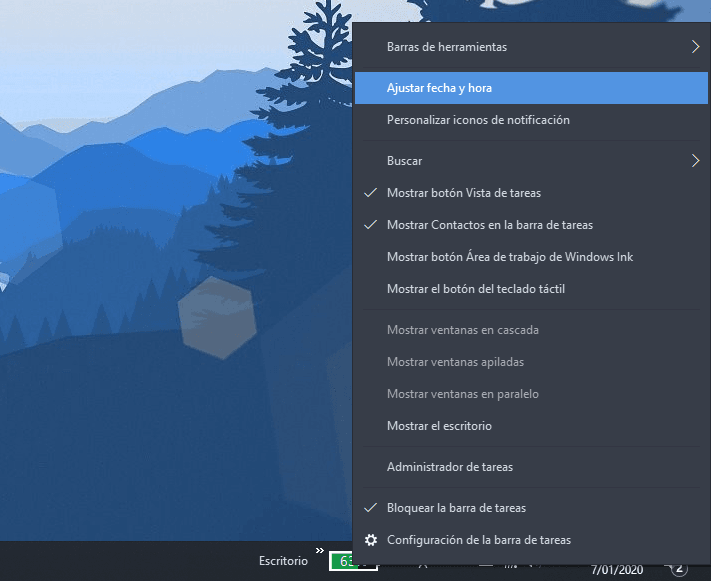Toggle Bloquear la barra de tareas
Image resolution: width=711 pixels, height=581 pixels.
click(531, 508)
